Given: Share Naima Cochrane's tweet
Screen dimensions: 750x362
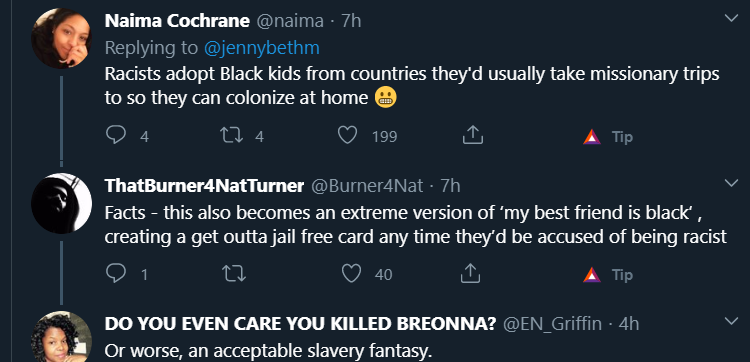Looking at the screenshot, I should [x=473, y=135].
